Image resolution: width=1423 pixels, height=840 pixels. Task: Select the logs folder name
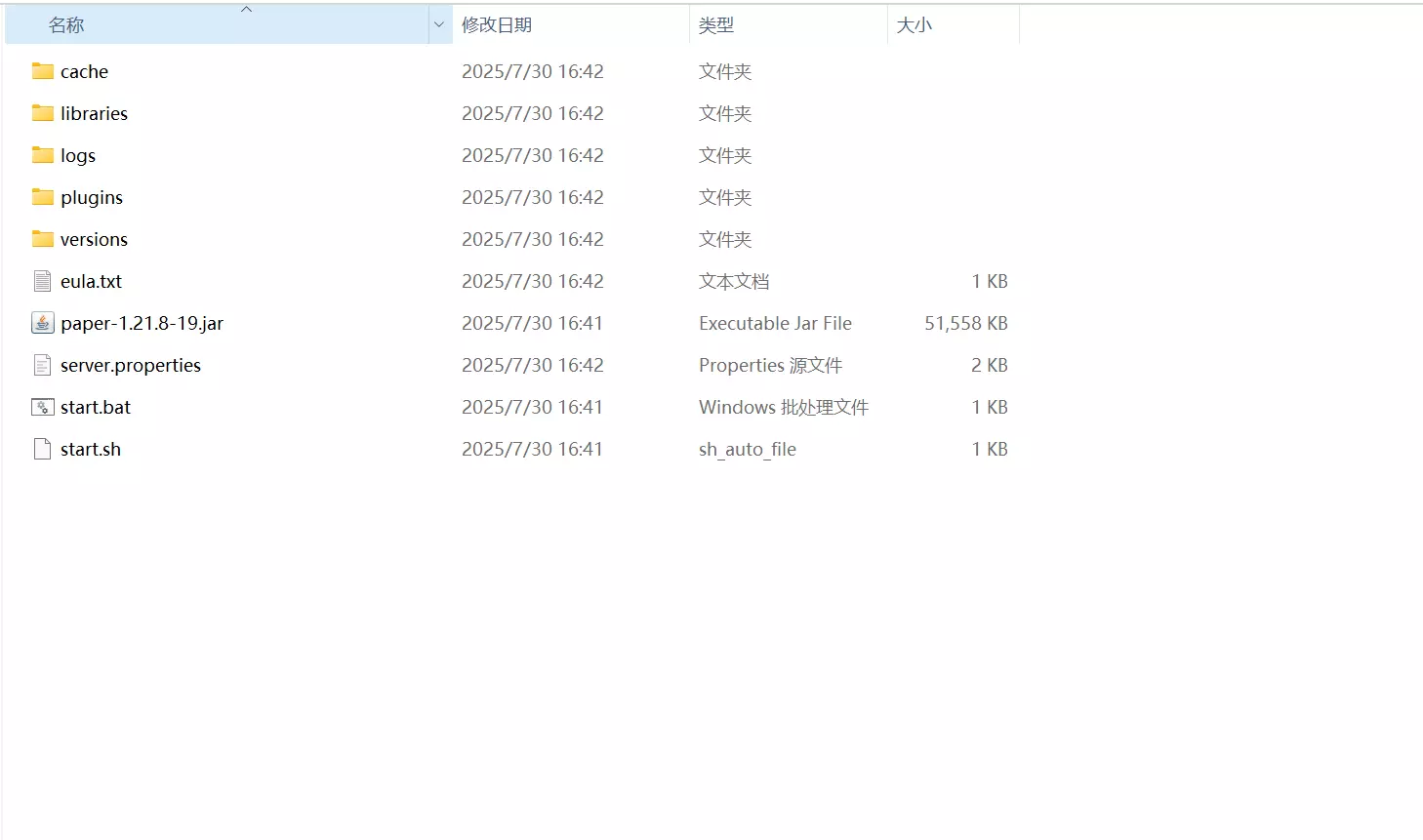coord(78,156)
